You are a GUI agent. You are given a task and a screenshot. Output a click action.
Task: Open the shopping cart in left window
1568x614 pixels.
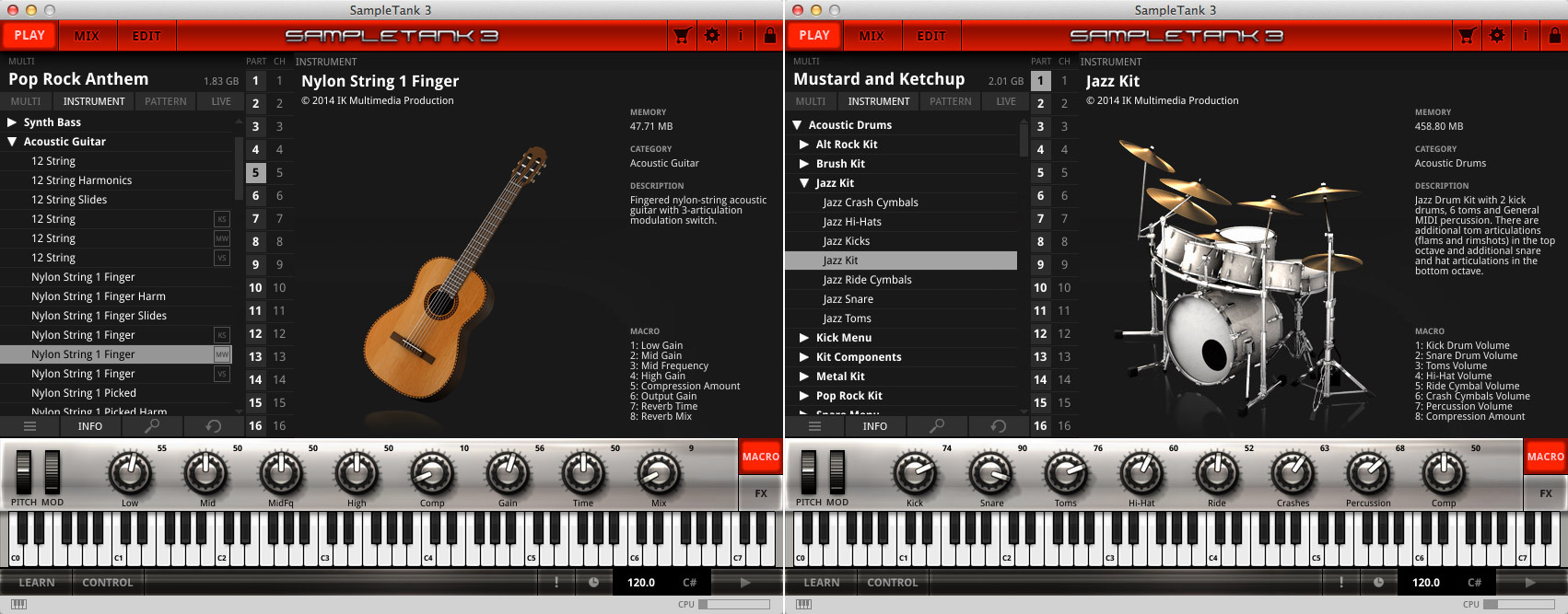(x=682, y=36)
